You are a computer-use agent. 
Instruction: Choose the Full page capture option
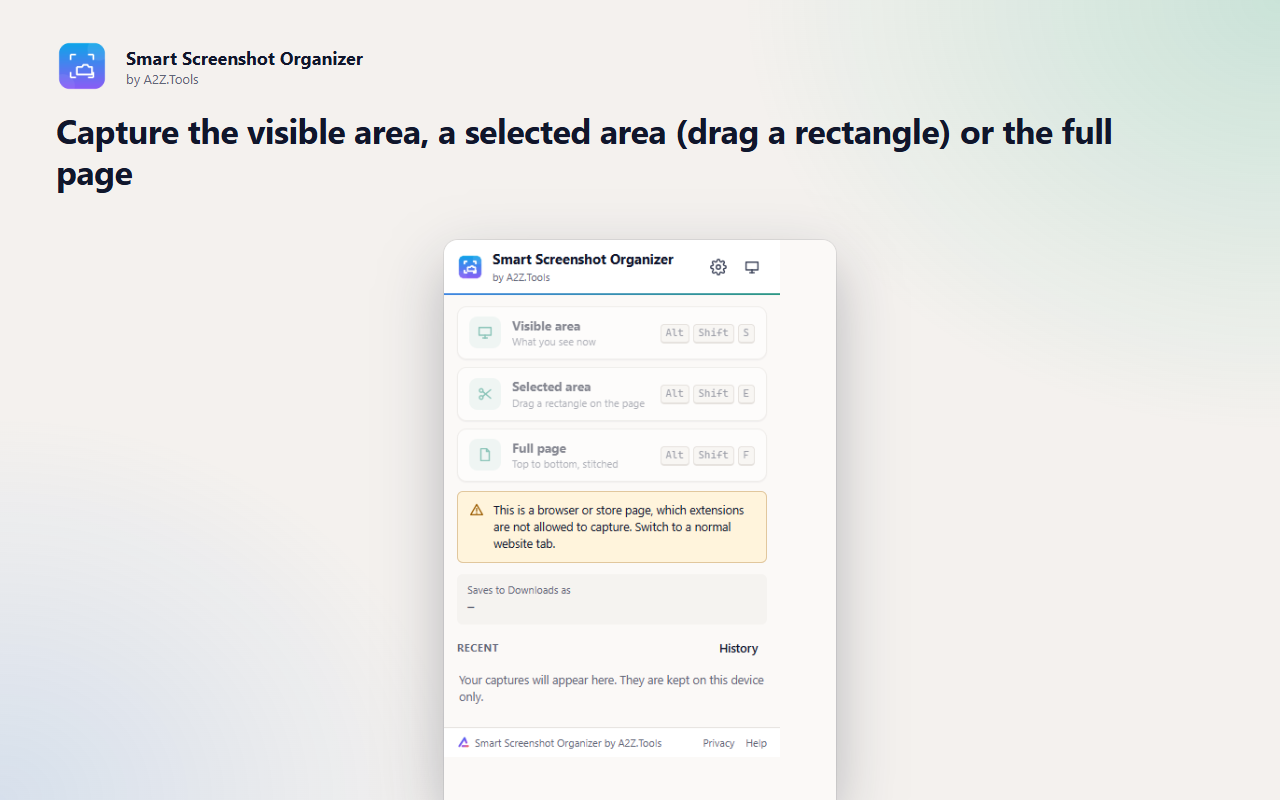pos(612,455)
